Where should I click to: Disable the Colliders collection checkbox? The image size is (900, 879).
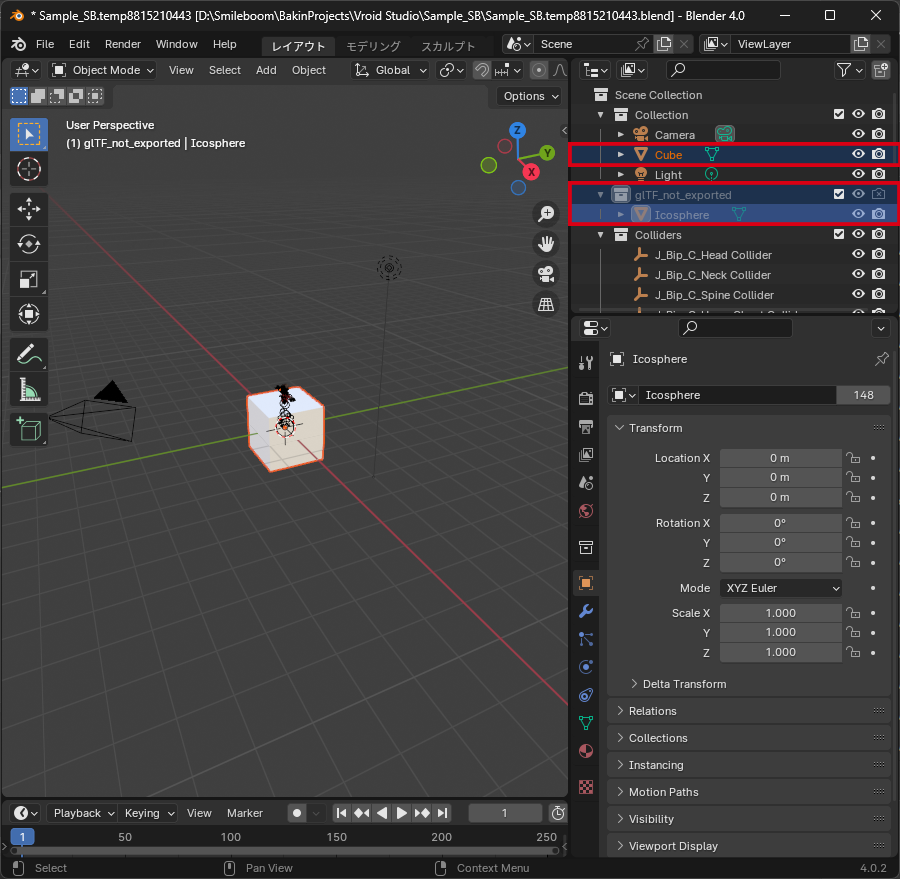pos(838,234)
